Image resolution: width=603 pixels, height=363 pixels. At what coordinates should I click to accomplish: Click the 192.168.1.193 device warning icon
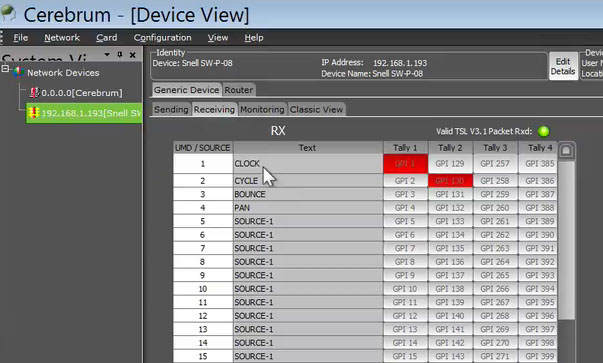point(33,113)
